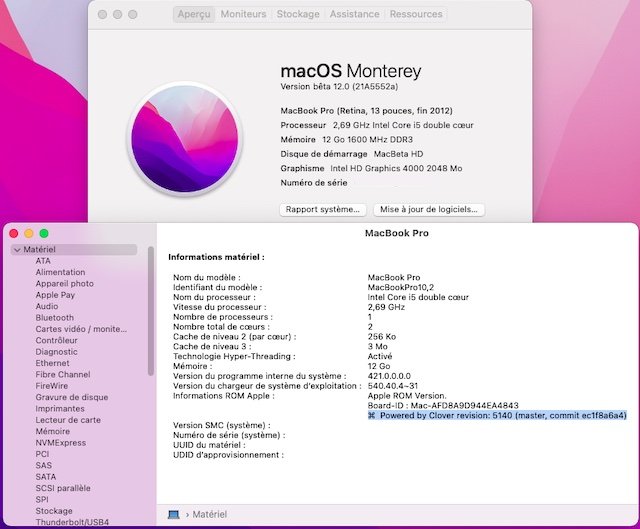Viewport: 640px width, 529px height.
Task: Select Apple Pay in the sidebar
Action: pyautogui.click(x=55, y=295)
